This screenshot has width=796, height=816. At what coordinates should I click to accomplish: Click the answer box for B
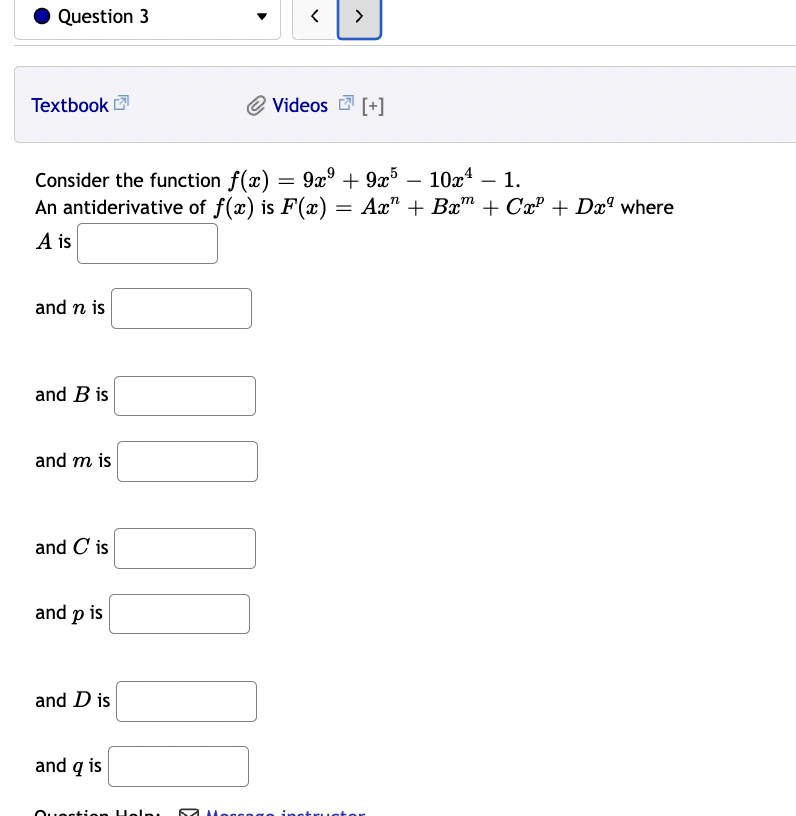[184, 396]
